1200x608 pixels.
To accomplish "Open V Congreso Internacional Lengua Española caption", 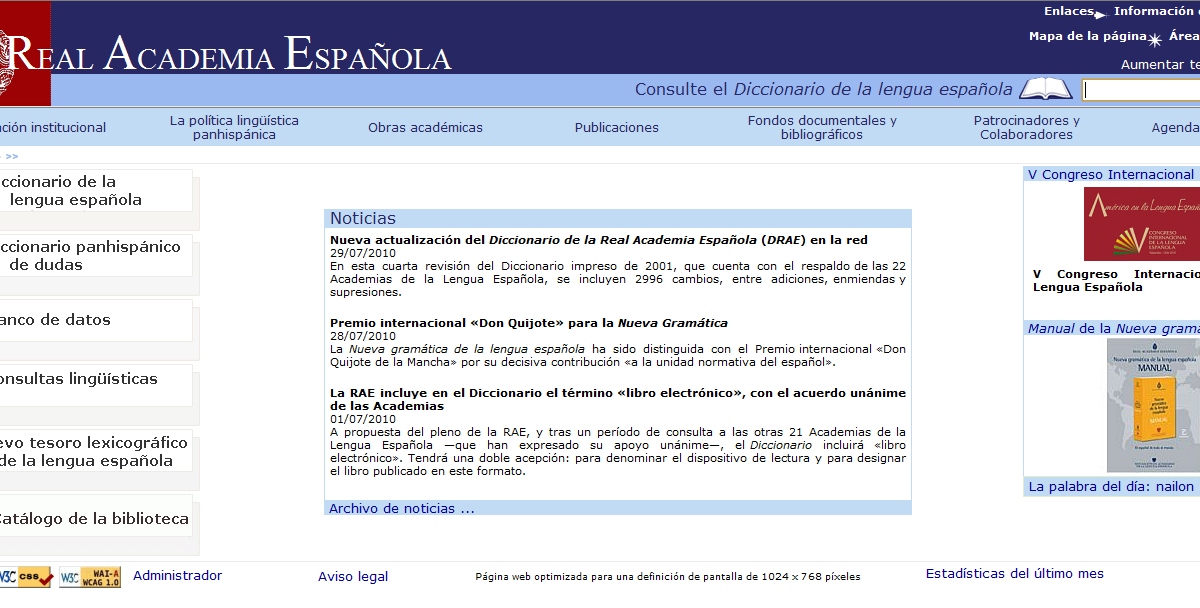I will point(1116,280).
